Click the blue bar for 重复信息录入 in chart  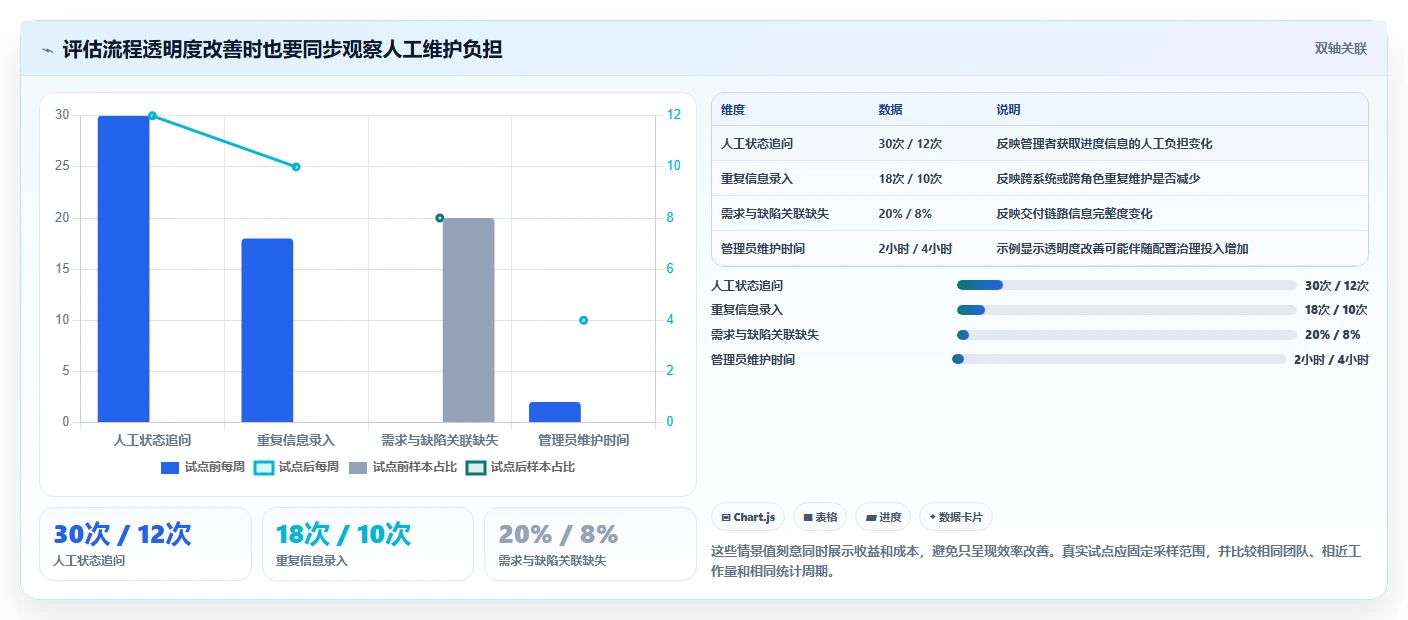(267, 330)
